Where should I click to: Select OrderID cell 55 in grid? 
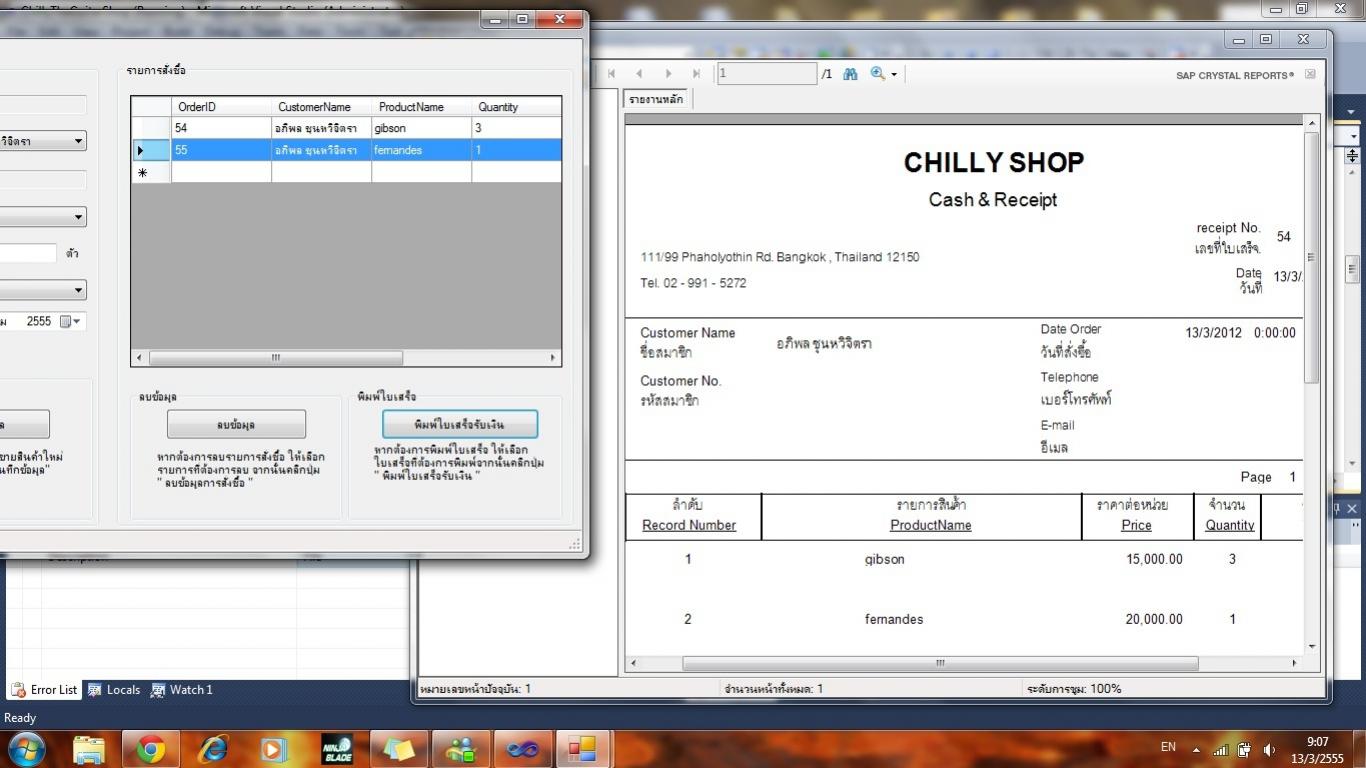point(221,150)
